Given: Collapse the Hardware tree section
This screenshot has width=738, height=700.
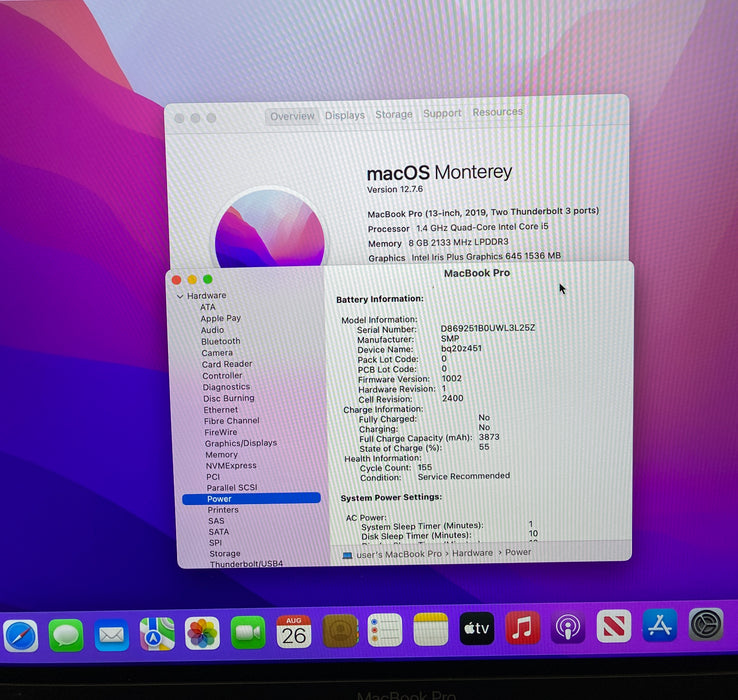Looking at the screenshot, I should (180, 296).
